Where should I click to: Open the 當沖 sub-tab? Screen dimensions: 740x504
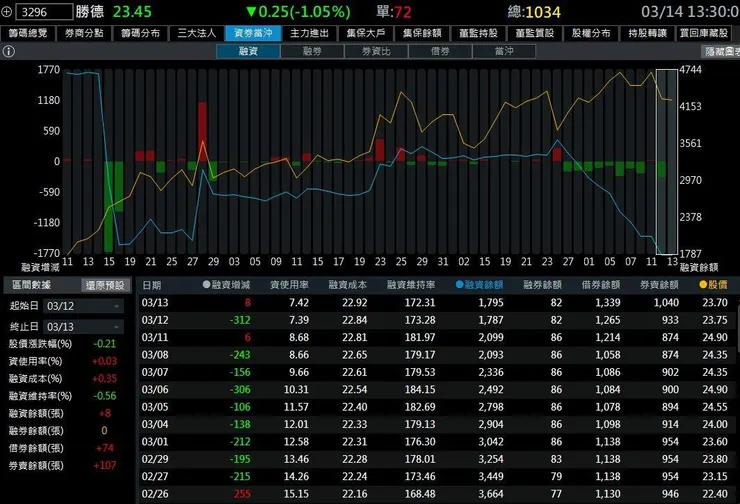point(504,51)
